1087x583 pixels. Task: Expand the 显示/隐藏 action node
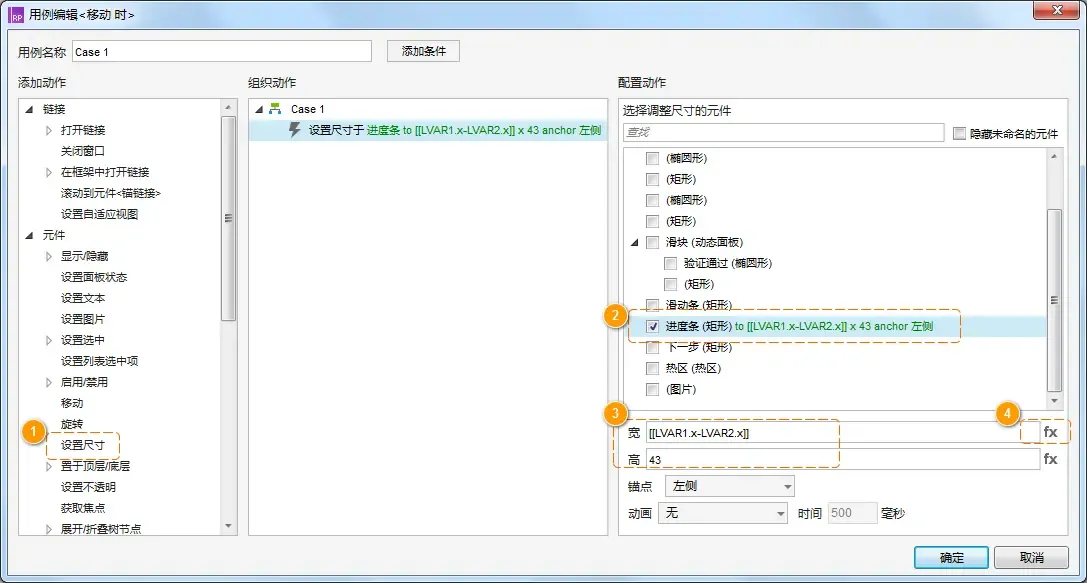(x=49, y=256)
